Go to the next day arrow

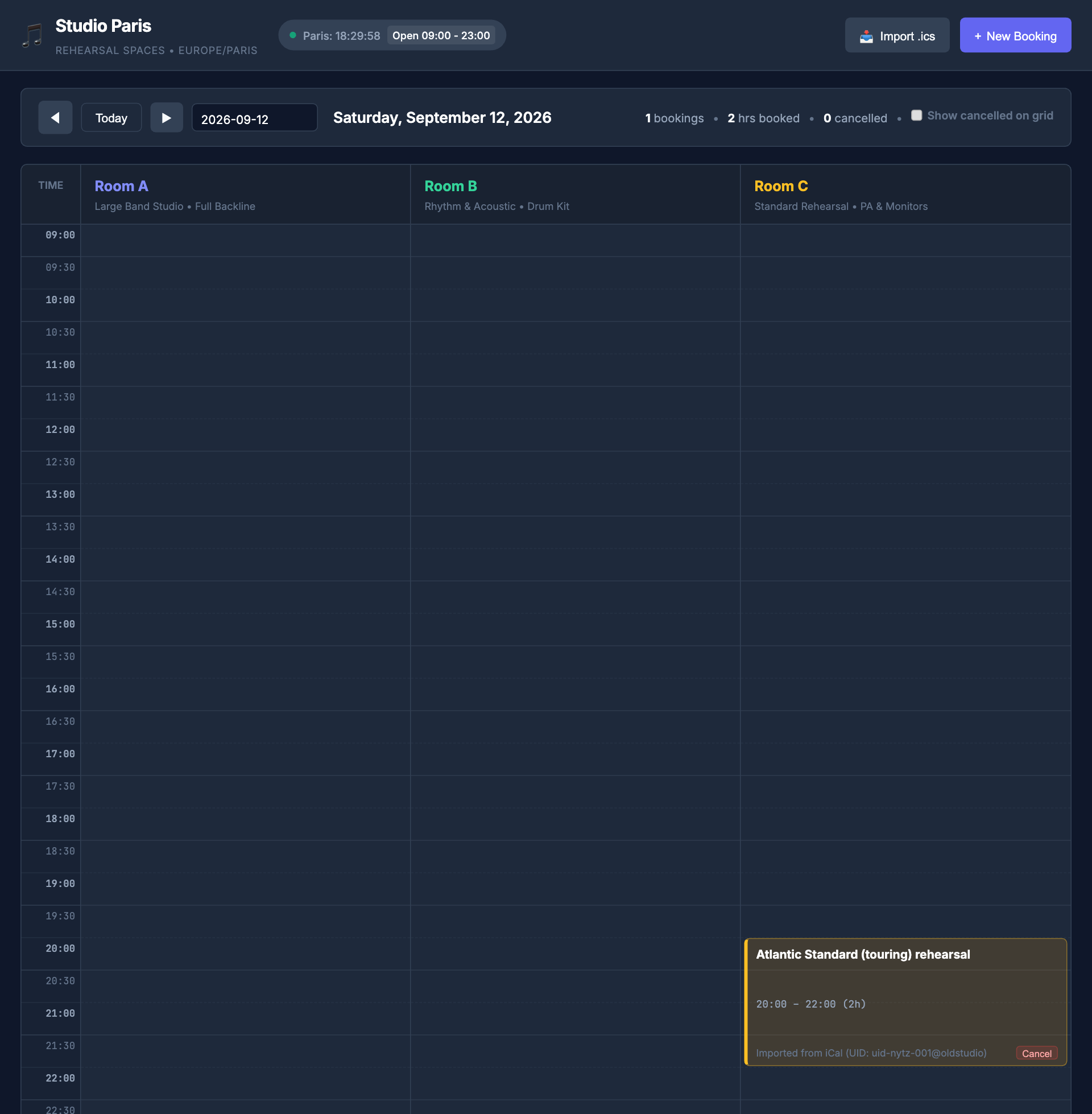pyautogui.click(x=166, y=118)
